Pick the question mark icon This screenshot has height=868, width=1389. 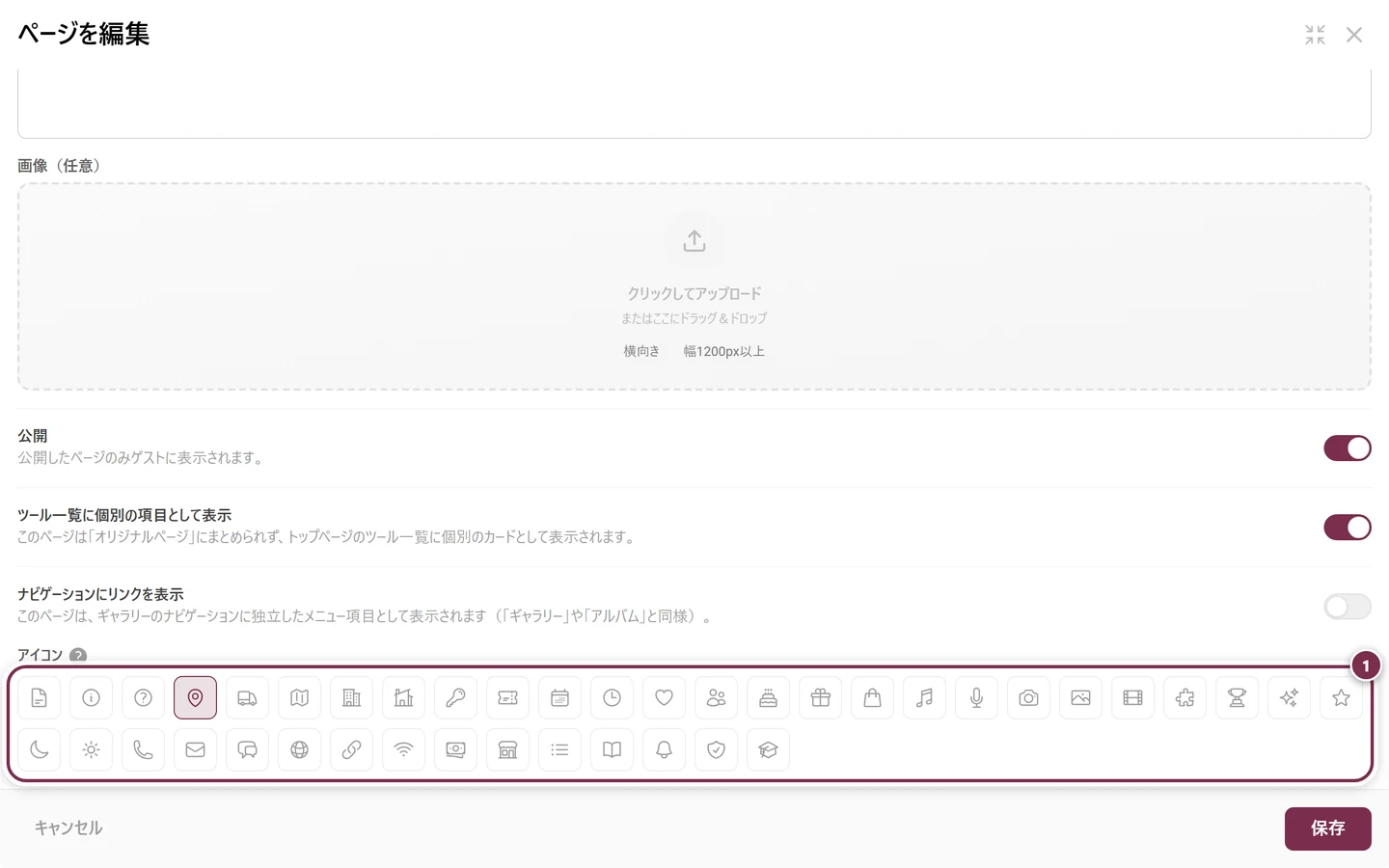(x=143, y=697)
